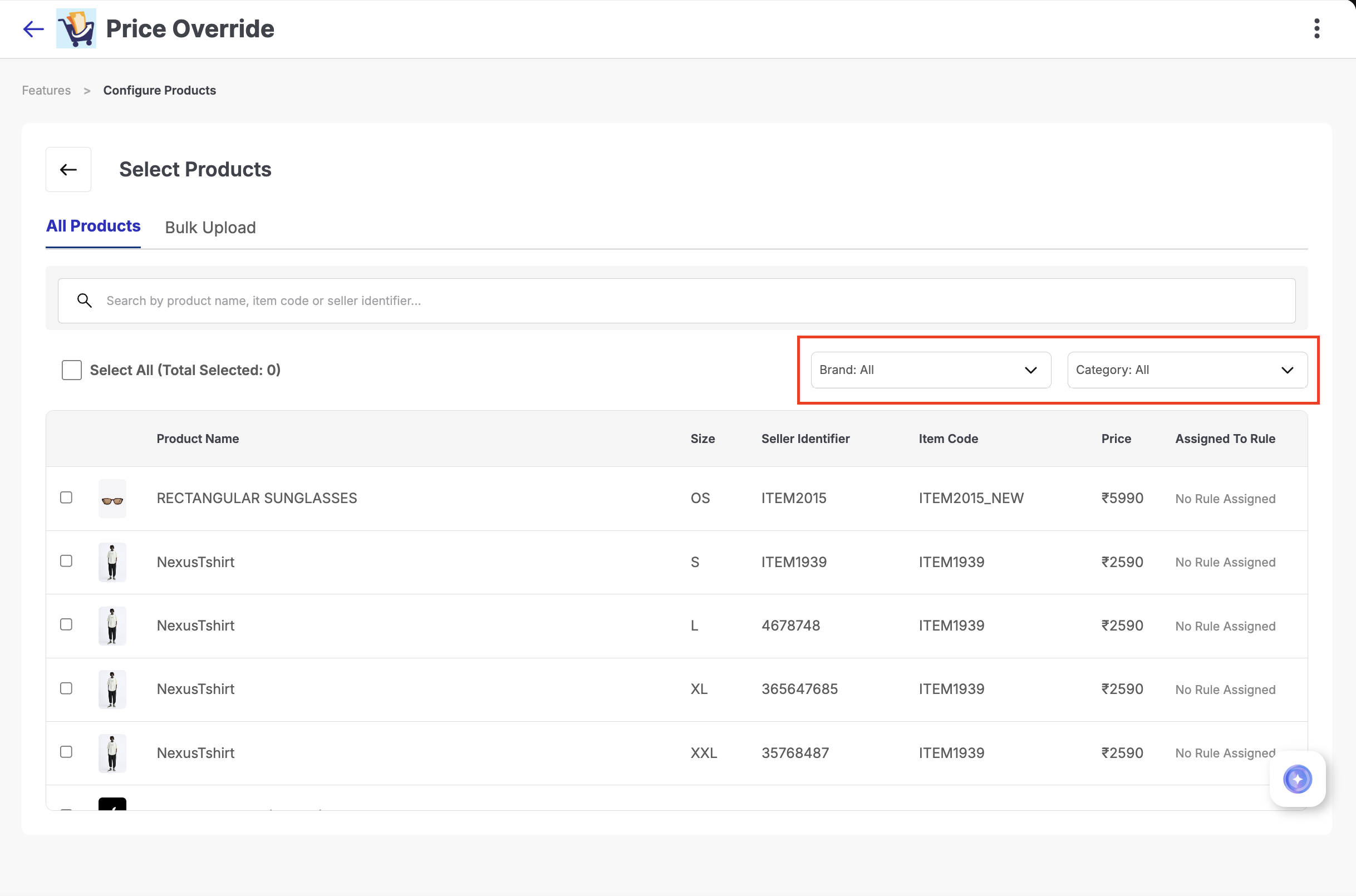Click the search magnifier icon

click(x=85, y=301)
